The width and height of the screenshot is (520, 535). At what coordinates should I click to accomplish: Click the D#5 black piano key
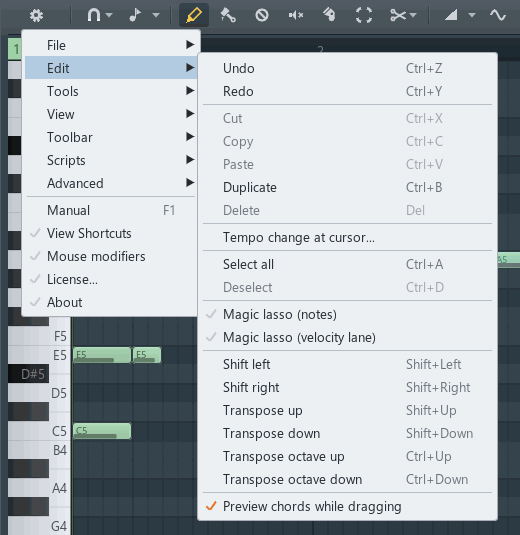(29, 374)
